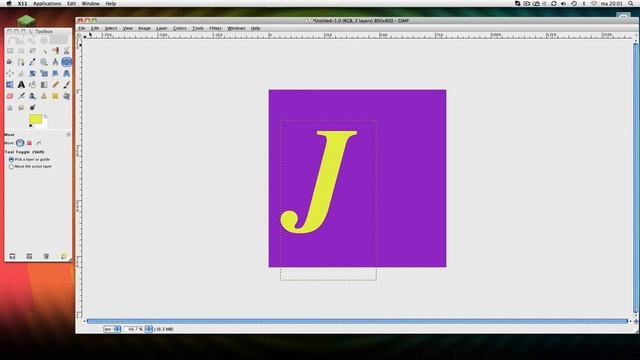Image resolution: width=640 pixels, height=360 pixels.
Task: Select the Rotate tool
Action: pyautogui.click(x=33, y=73)
